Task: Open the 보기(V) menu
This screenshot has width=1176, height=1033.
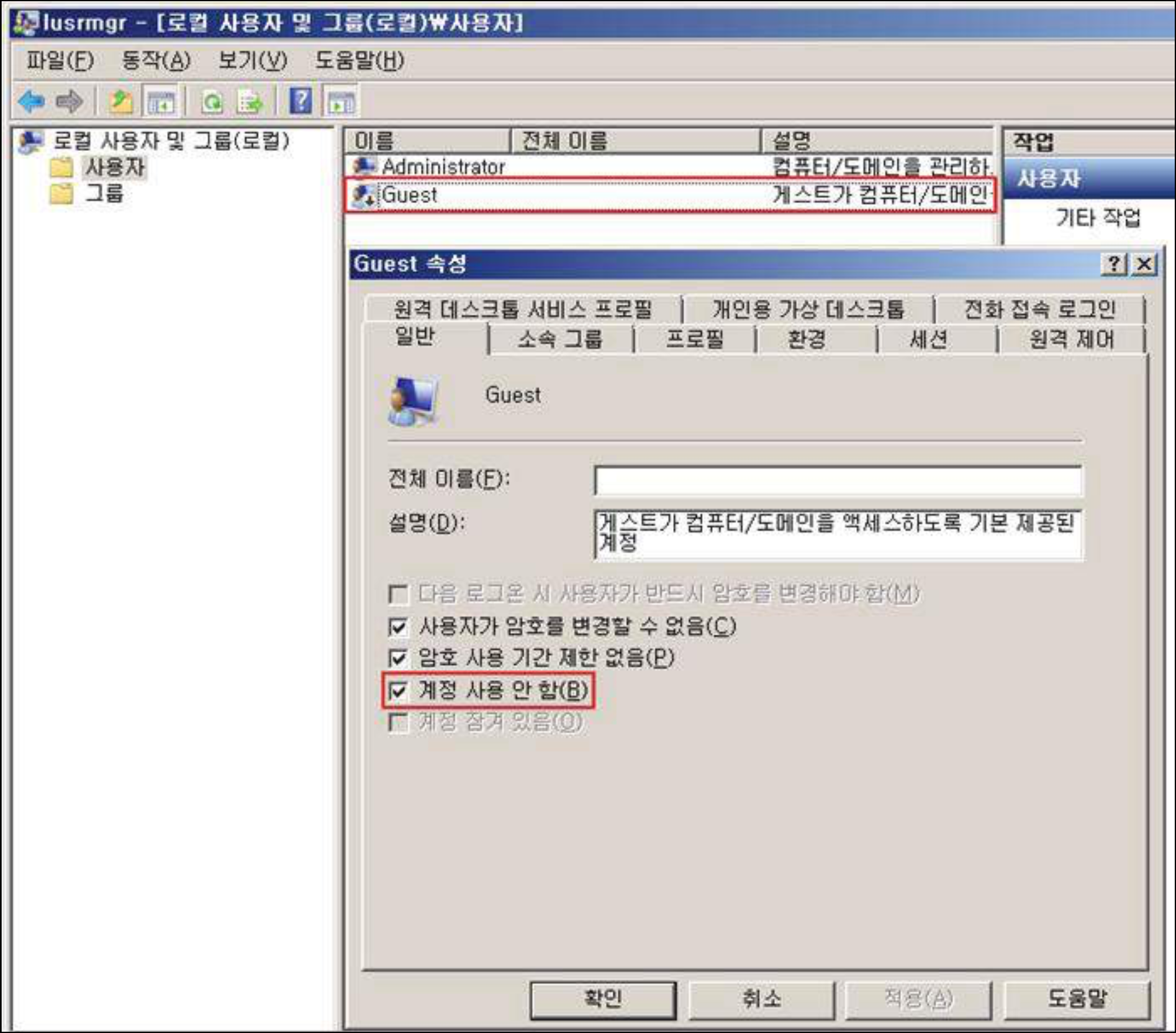Action: click(253, 60)
